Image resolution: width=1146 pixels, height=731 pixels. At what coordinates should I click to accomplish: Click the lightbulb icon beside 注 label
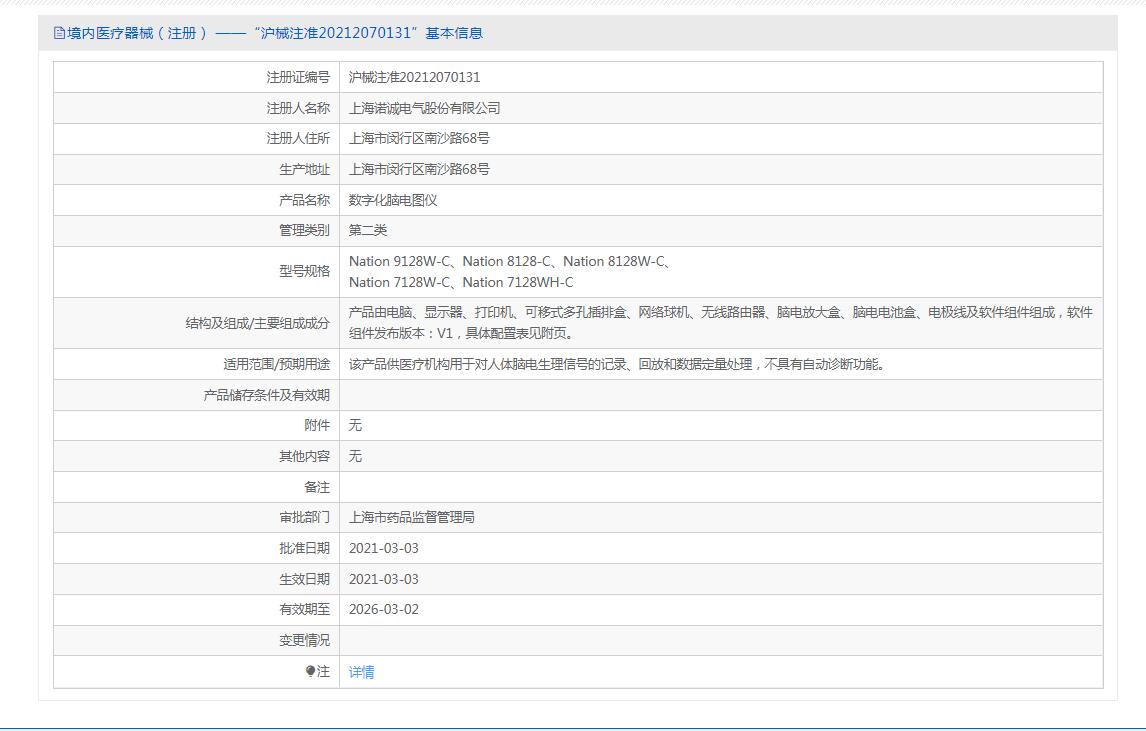(x=310, y=671)
